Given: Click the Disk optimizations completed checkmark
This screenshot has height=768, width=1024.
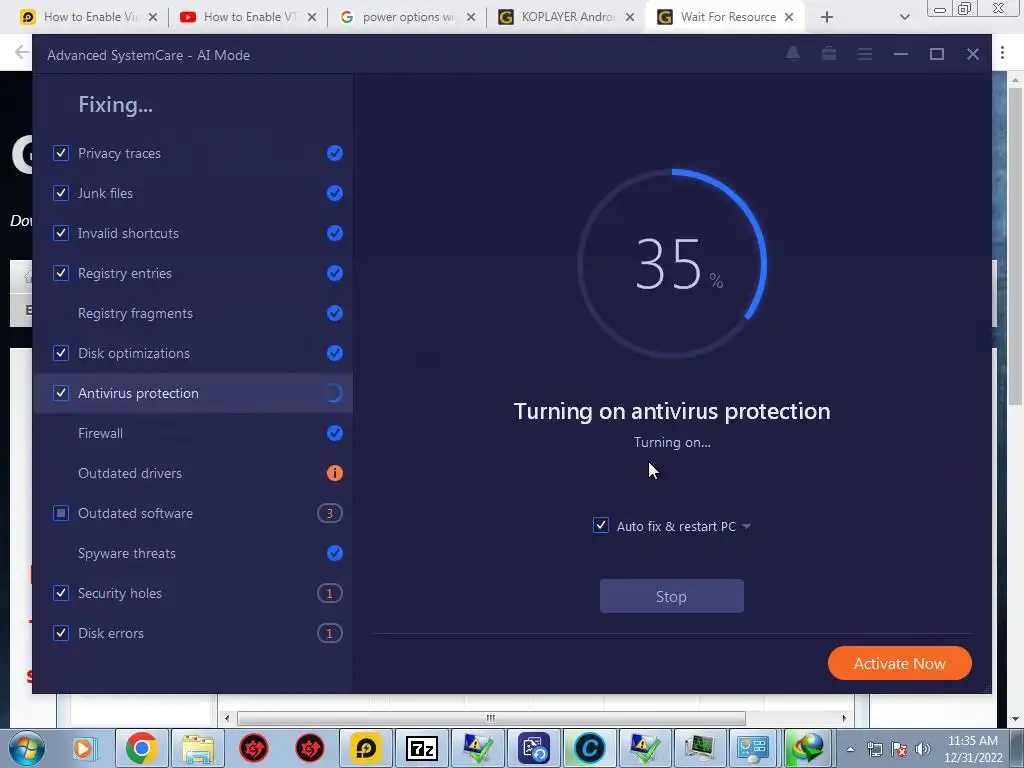Looking at the screenshot, I should click(334, 353).
